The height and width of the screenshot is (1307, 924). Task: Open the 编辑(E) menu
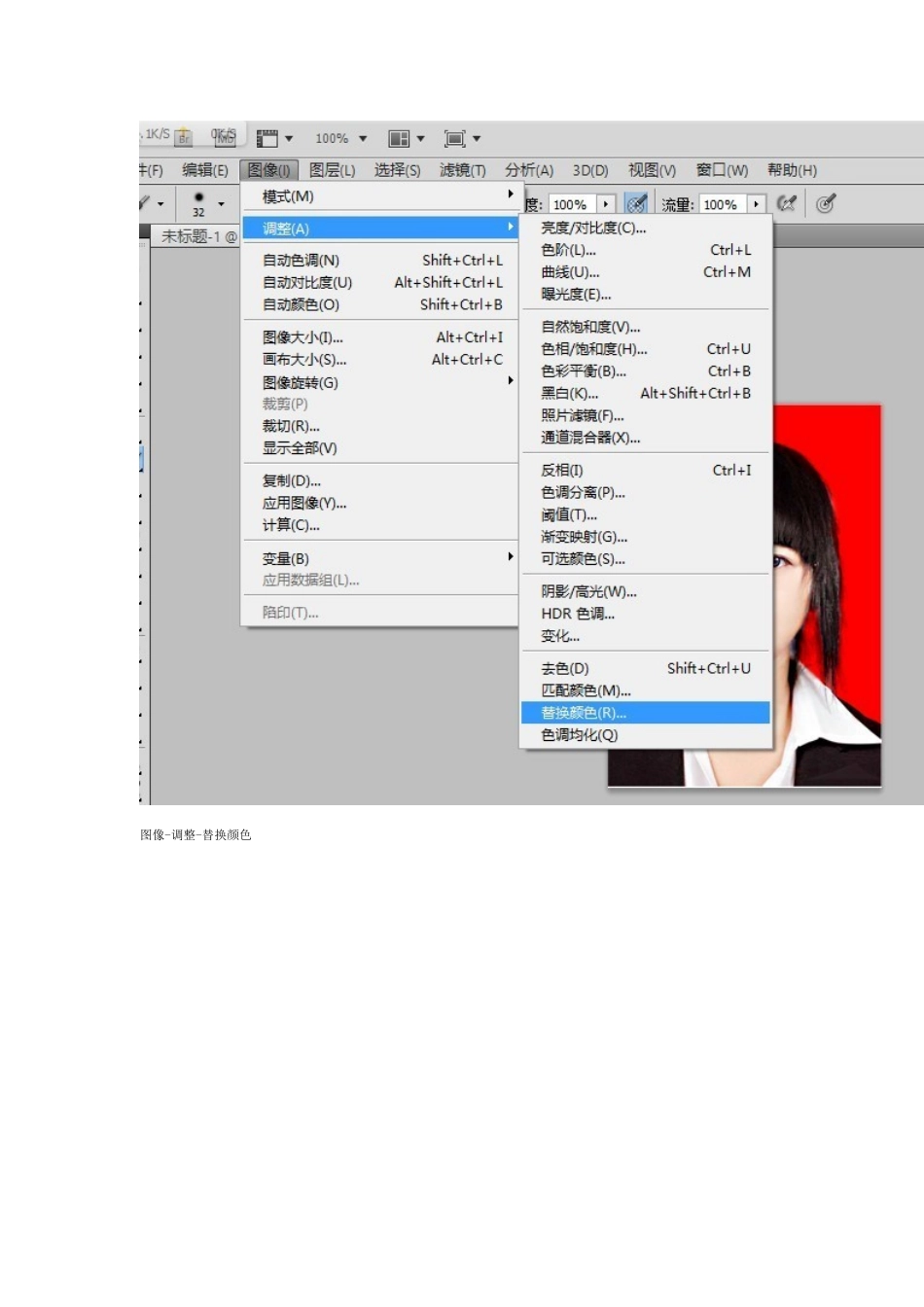click(x=205, y=170)
